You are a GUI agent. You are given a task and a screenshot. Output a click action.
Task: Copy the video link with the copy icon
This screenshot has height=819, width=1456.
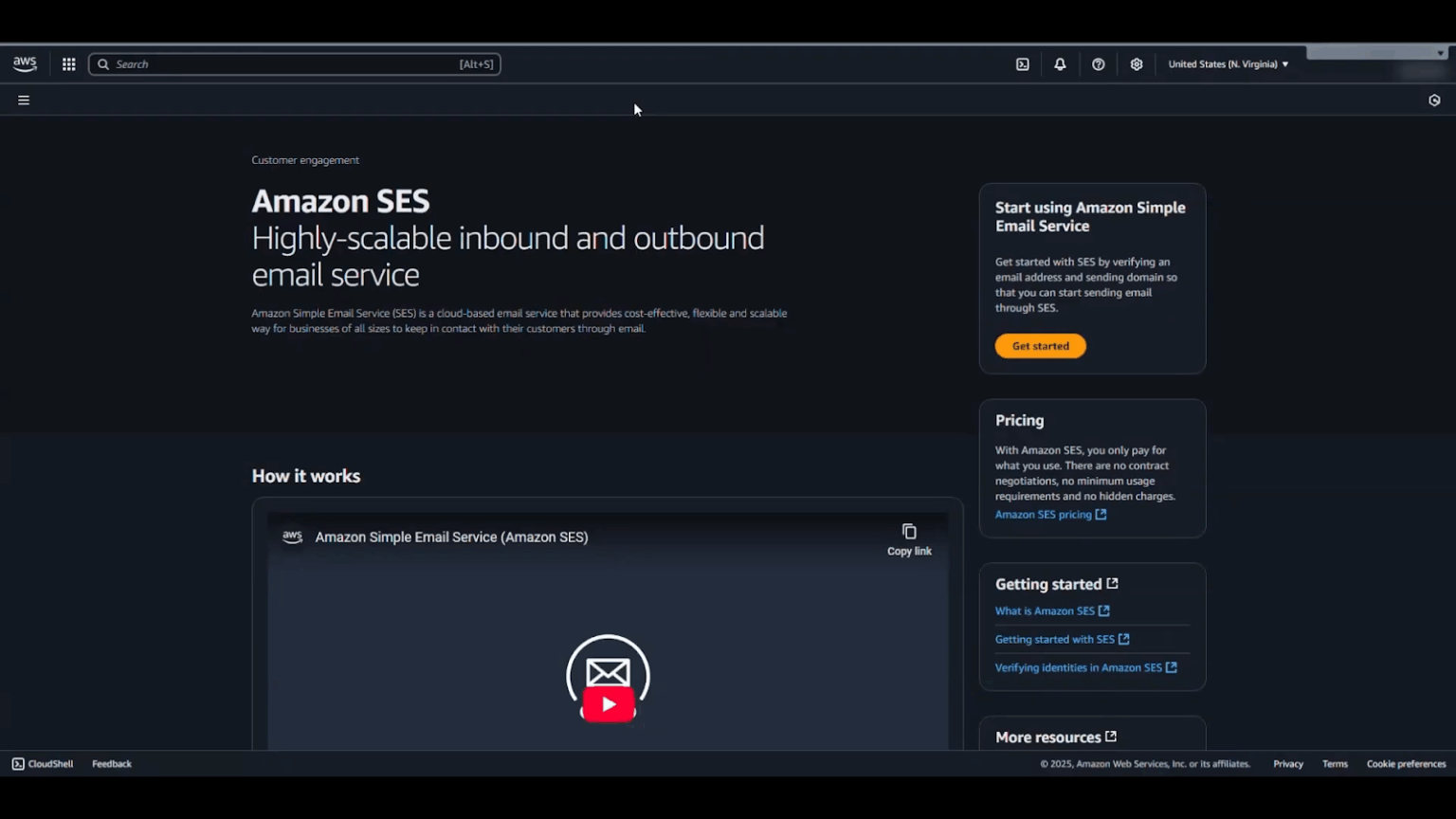coord(908,532)
